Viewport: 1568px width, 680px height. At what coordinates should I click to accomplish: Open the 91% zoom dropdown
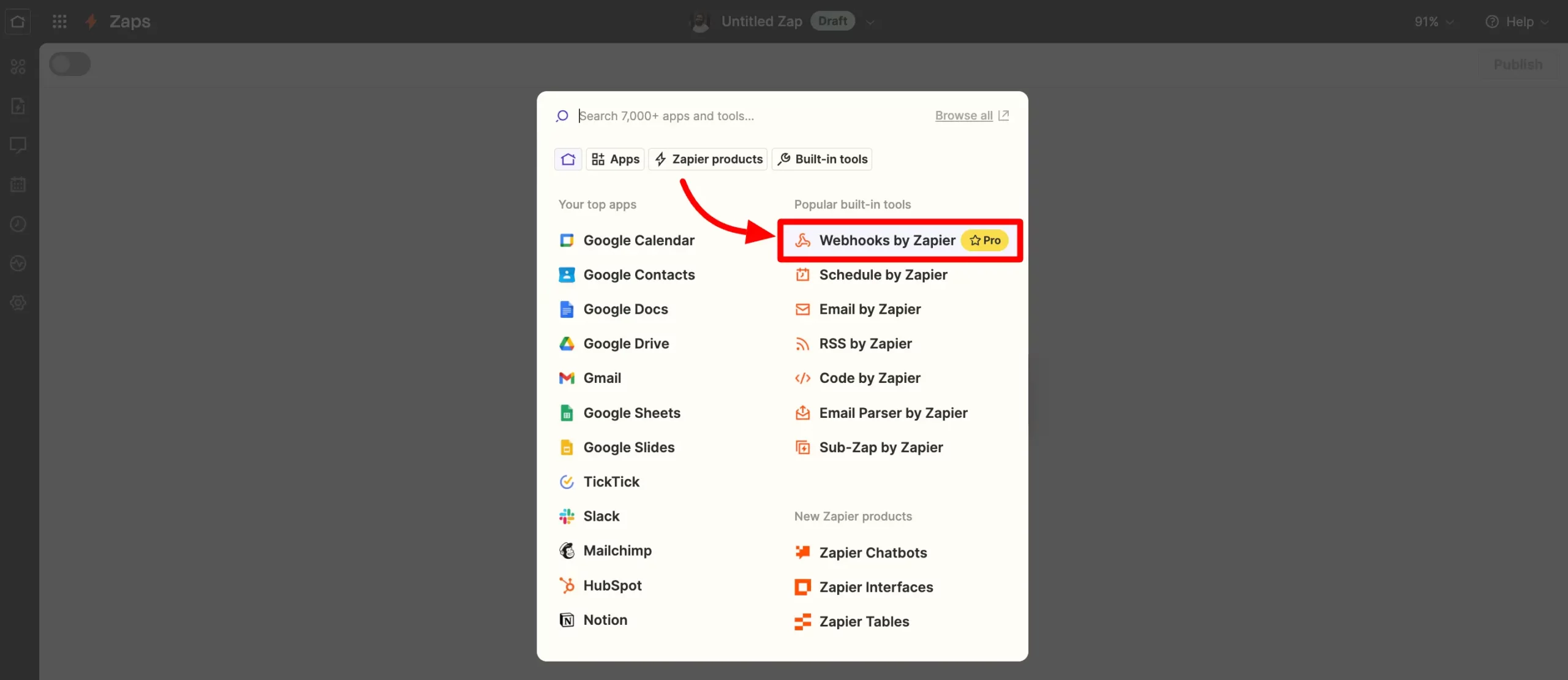click(x=1433, y=22)
